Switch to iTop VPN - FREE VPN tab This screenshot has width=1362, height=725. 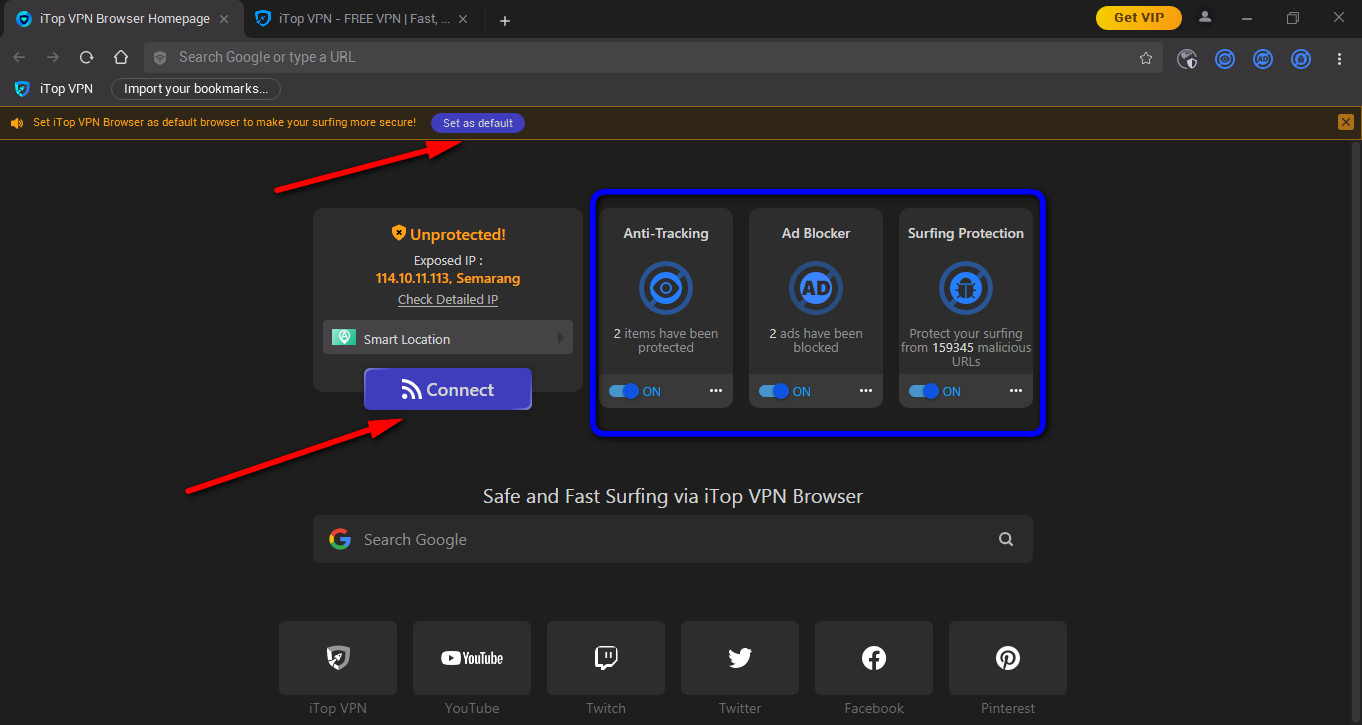363,19
